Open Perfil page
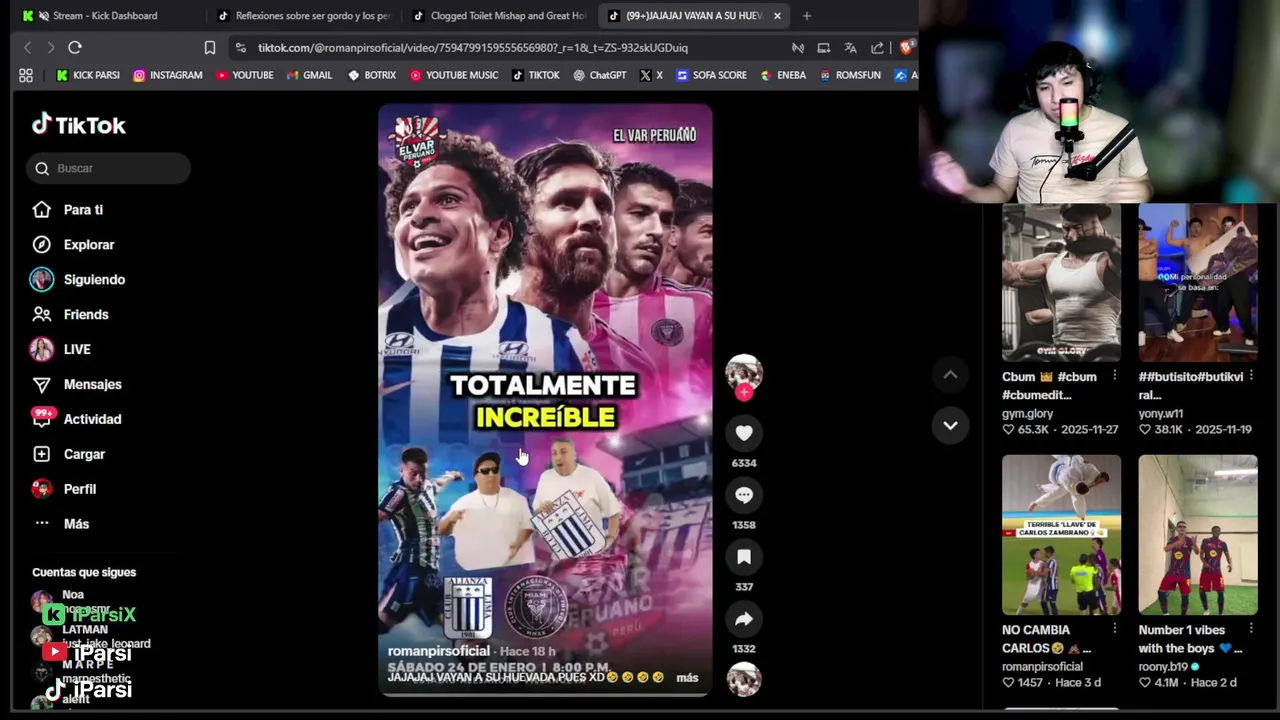This screenshot has height=720, width=1280. (x=64, y=489)
